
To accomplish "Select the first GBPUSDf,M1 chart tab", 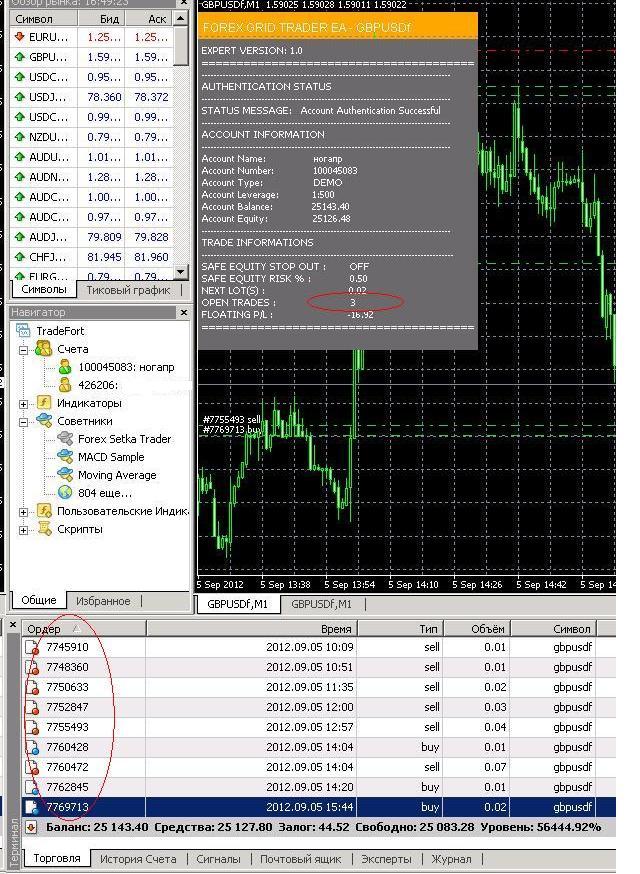I will (237, 604).
